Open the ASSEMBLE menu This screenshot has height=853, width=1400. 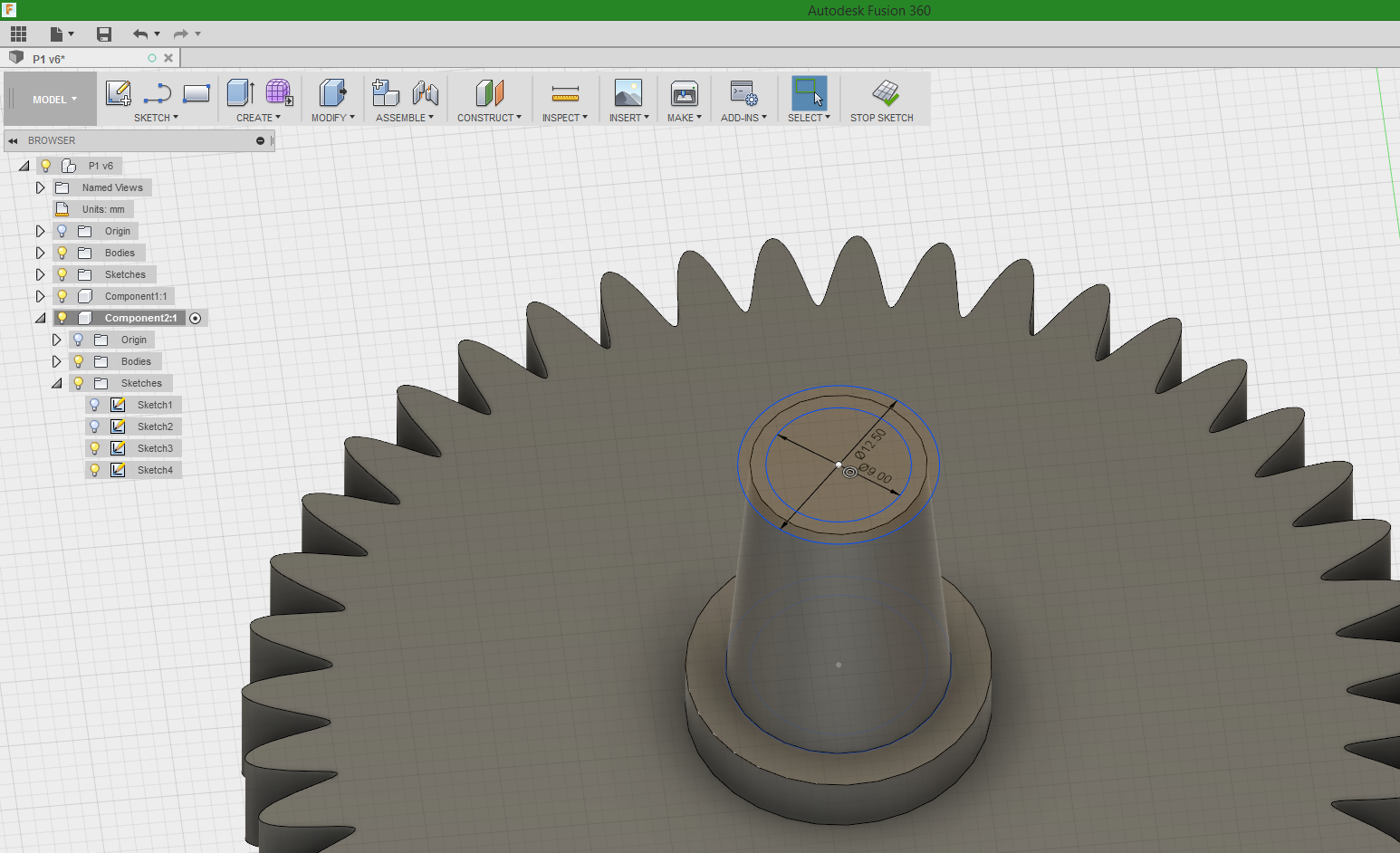405,118
